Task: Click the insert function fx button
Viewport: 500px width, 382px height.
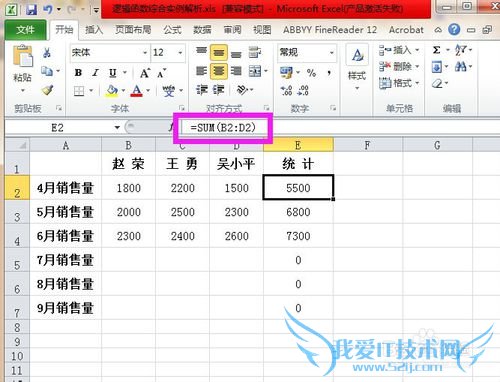Action: click(x=171, y=127)
